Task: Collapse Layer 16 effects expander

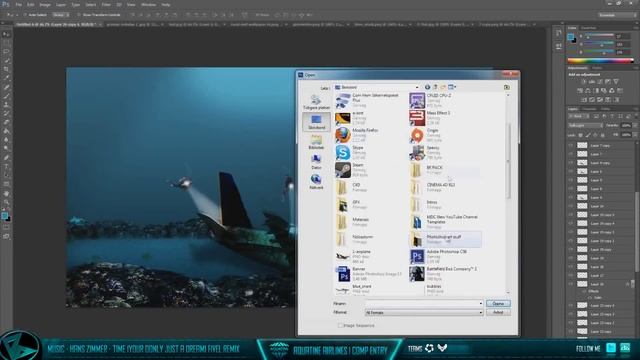Action: pyautogui.click(x=632, y=284)
